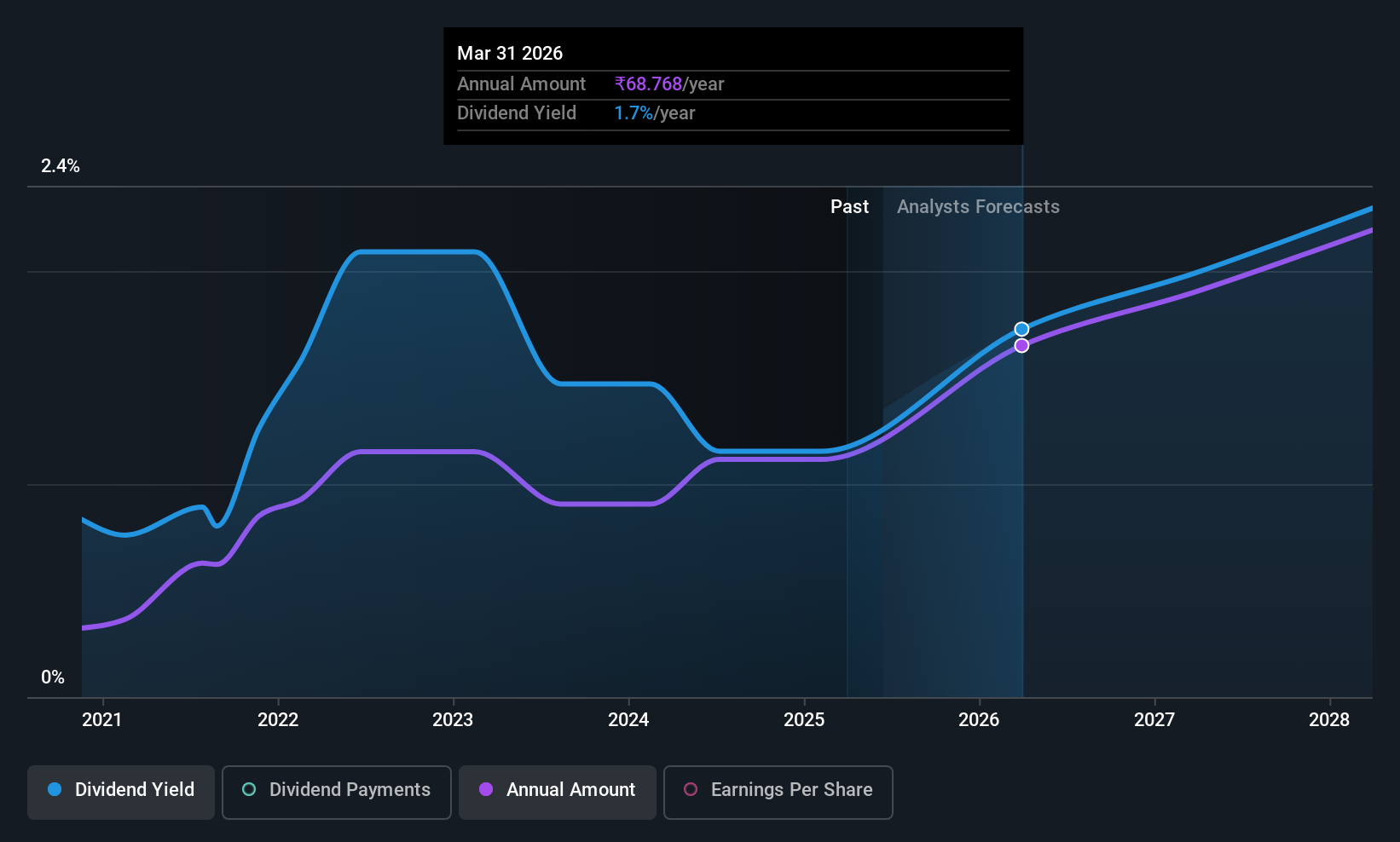Click the 2022 x-axis label

pyautogui.click(x=278, y=719)
